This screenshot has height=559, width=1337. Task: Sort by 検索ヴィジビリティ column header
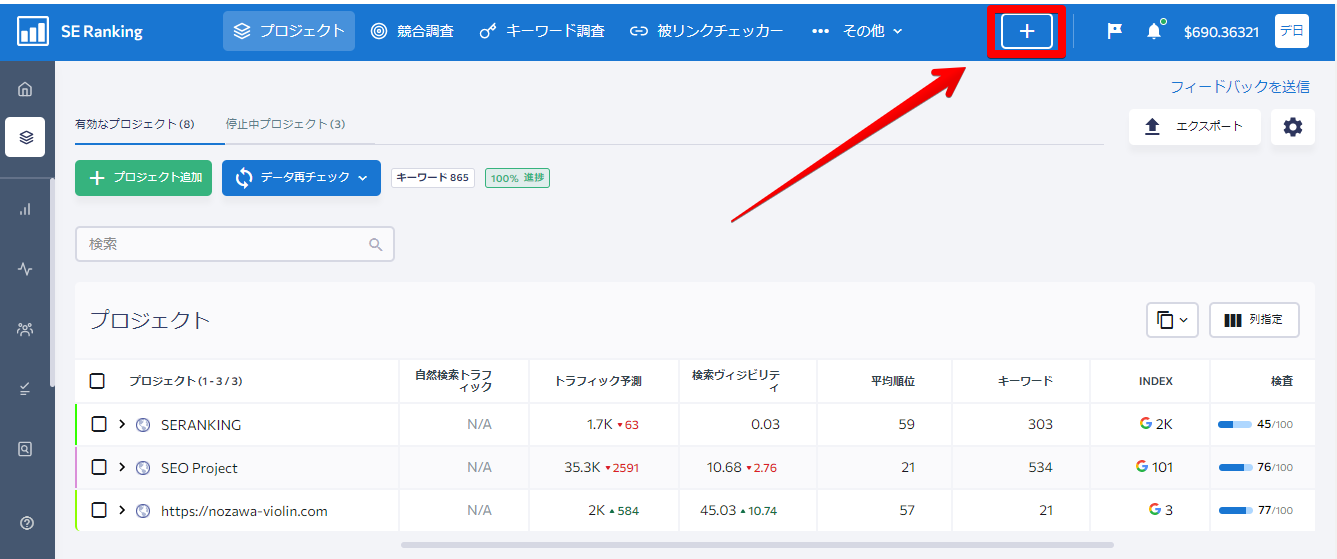(735, 381)
